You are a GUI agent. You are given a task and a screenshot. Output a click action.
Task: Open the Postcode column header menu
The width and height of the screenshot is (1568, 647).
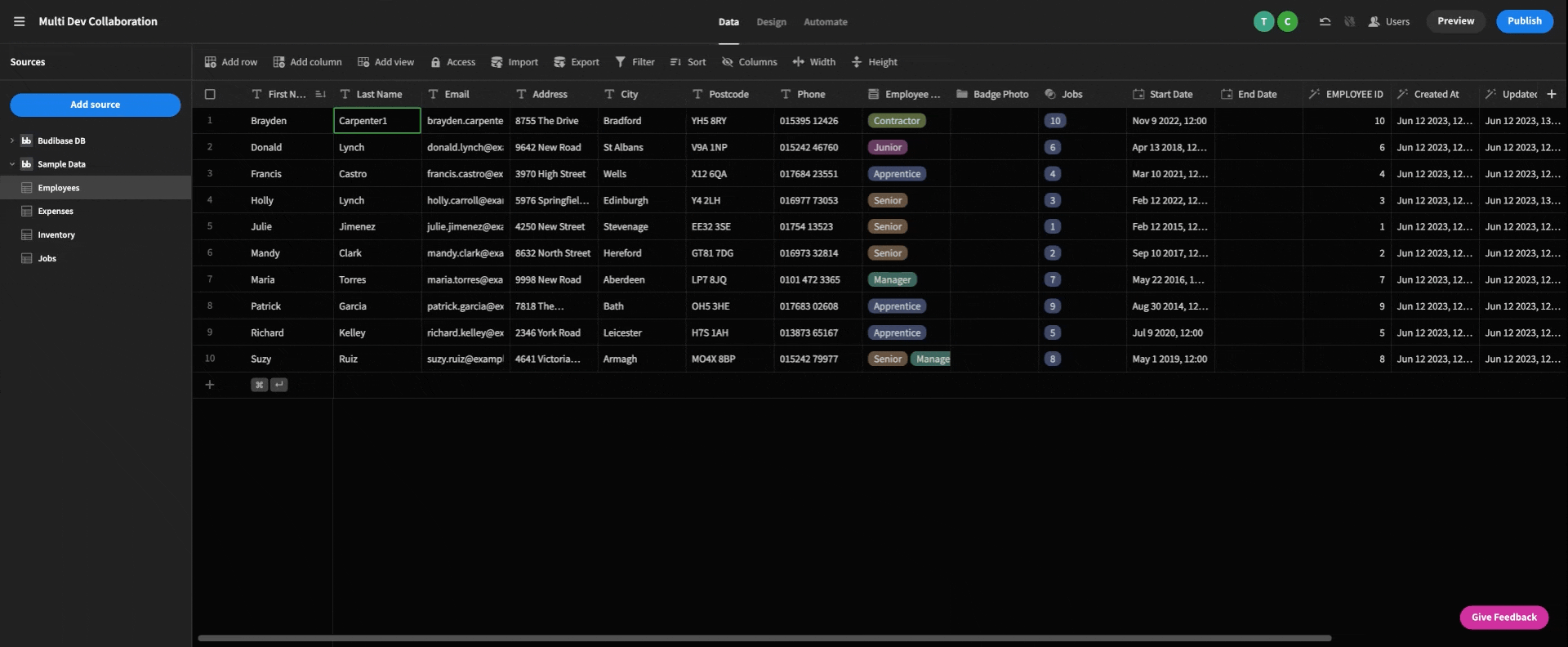(x=730, y=94)
